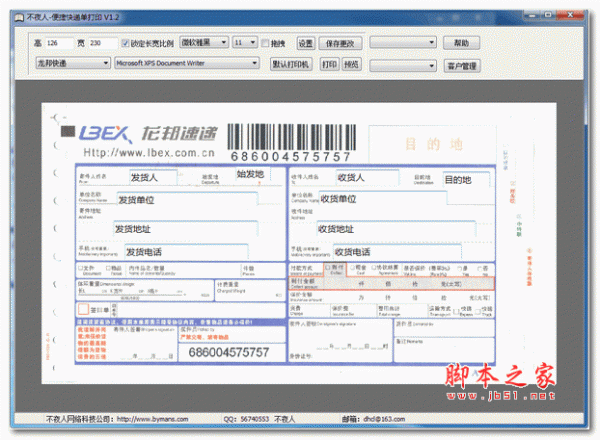The width and height of the screenshot is (600, 440).
Task: Select the 收货人 field on the waybill
Action: (367, 178)
